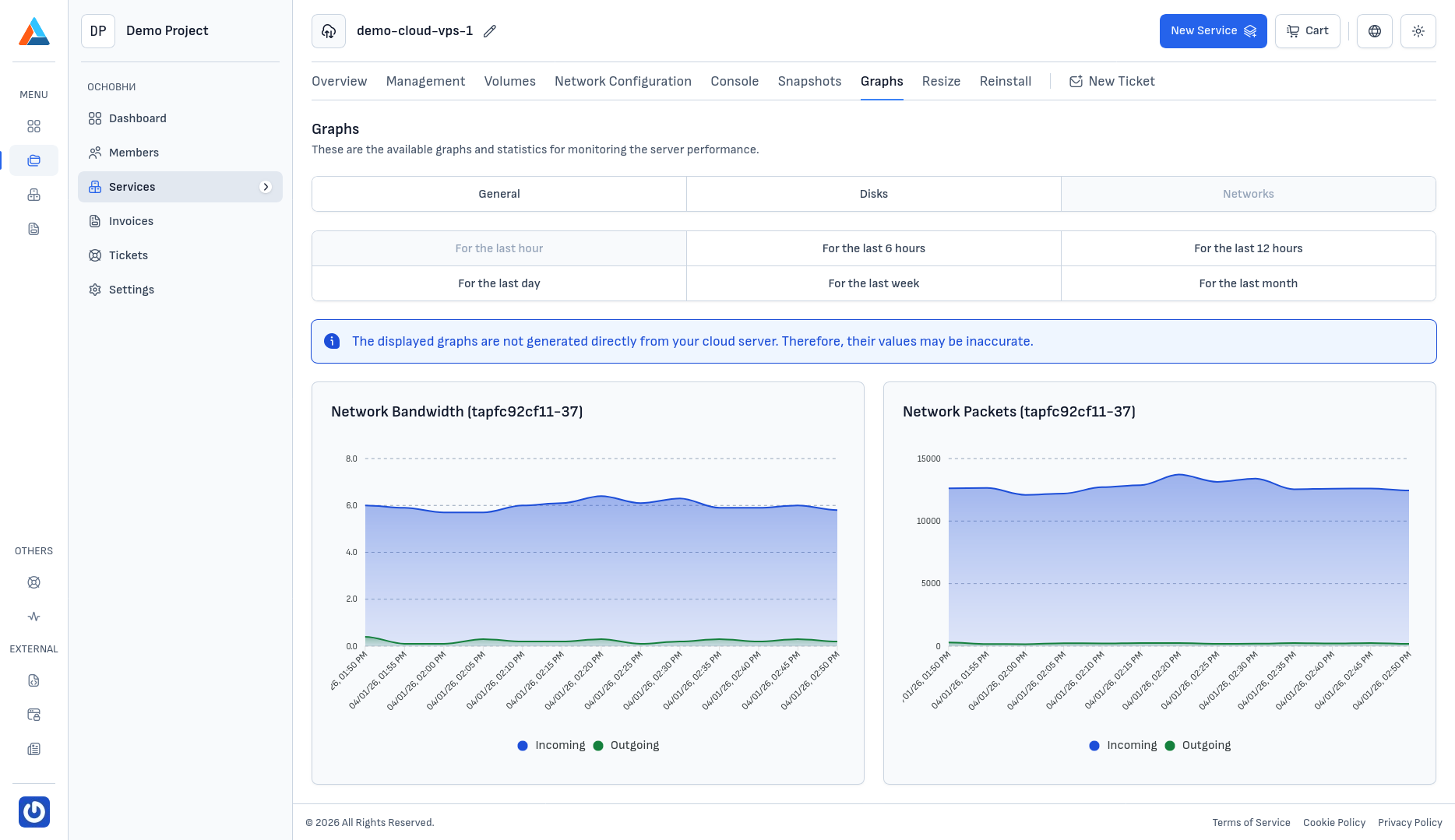Open the shopping Cart

(x=1307, y=31)
